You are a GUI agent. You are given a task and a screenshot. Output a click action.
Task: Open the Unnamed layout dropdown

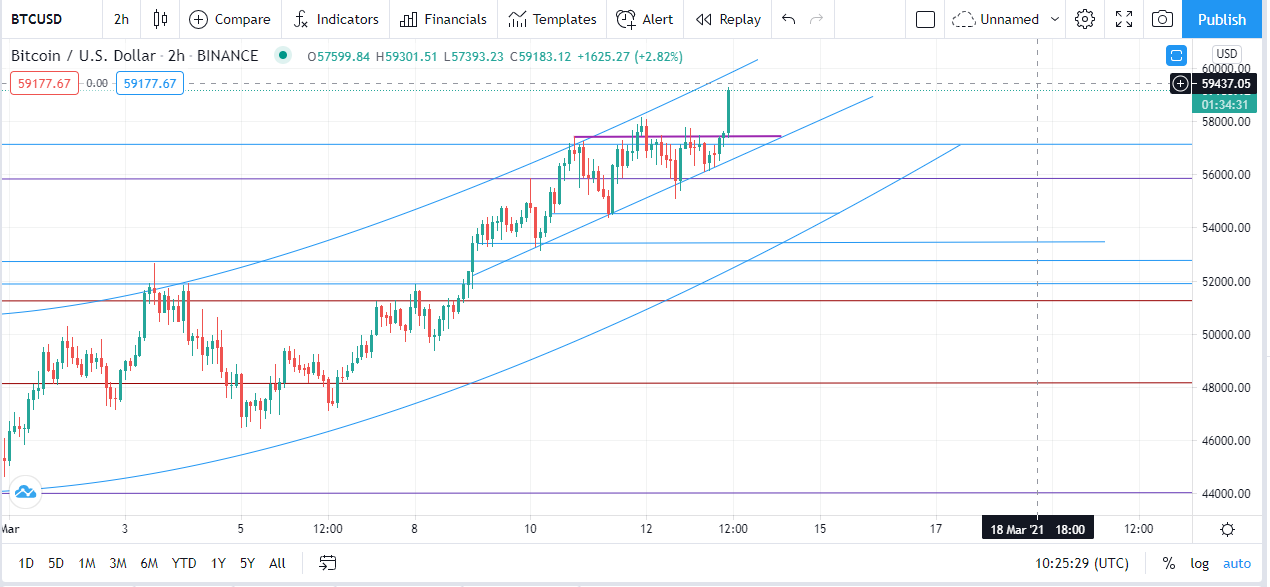coord(1008,19)
